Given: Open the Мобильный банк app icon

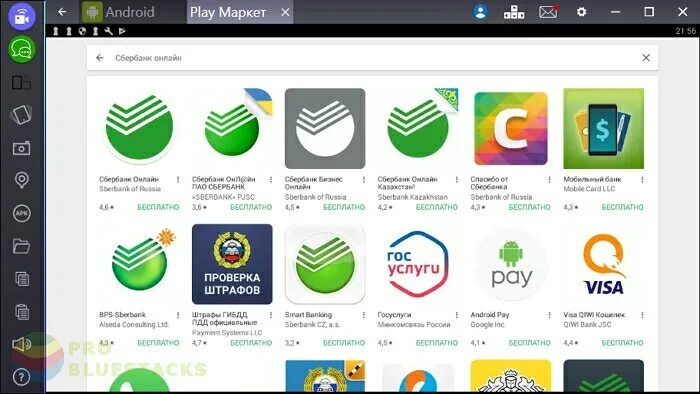Looking at the screenshot, I should click(604, 129).
